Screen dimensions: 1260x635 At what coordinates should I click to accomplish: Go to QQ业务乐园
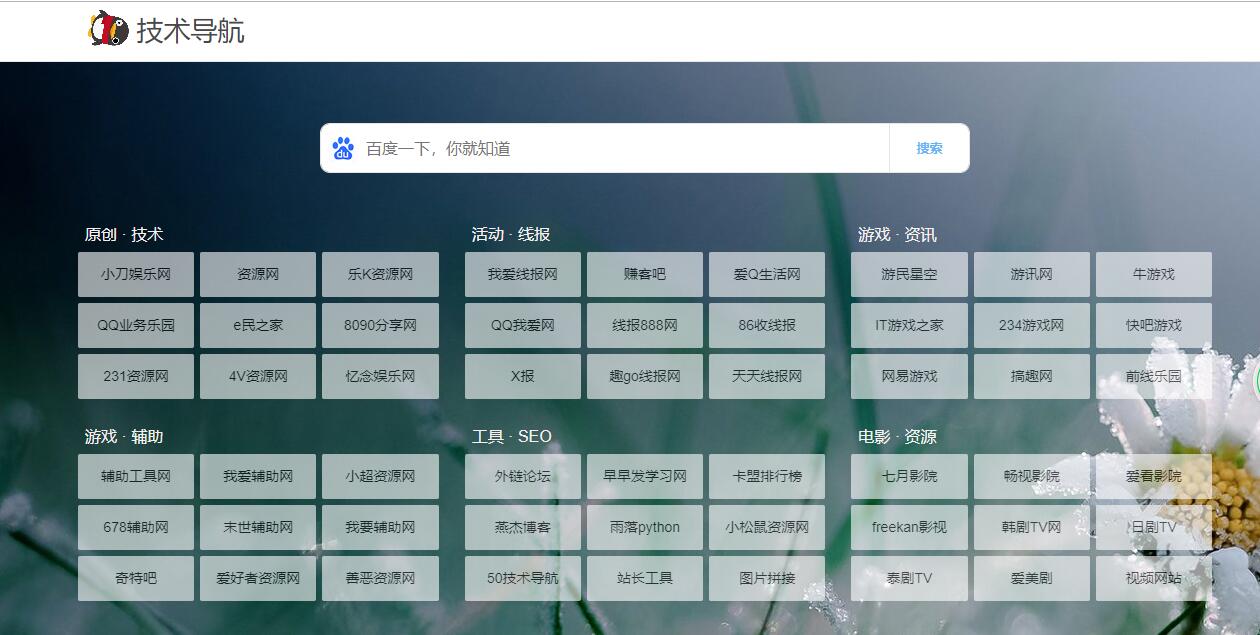coord(136,325)
